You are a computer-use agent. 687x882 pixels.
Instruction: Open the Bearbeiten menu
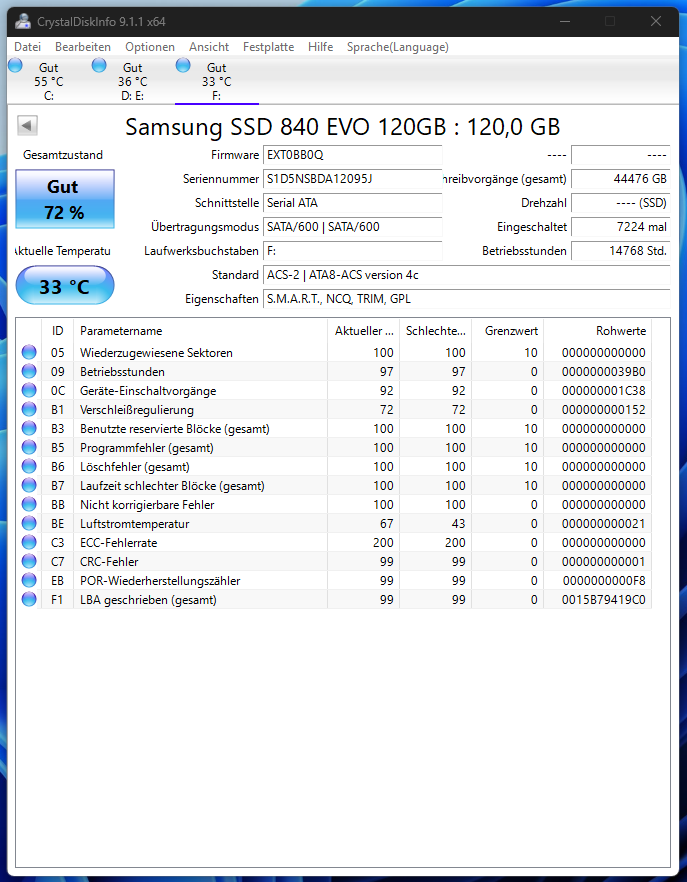83,47
